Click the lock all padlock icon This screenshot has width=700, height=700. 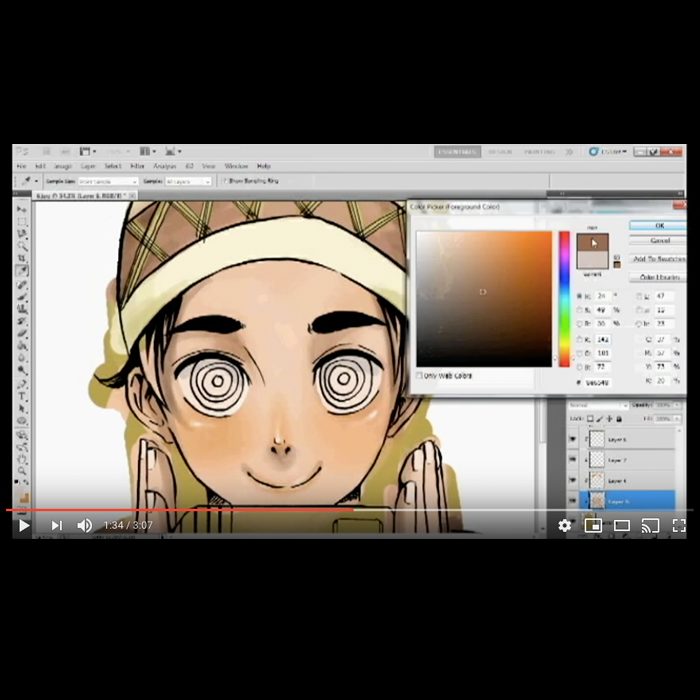[x=619, y=419]
